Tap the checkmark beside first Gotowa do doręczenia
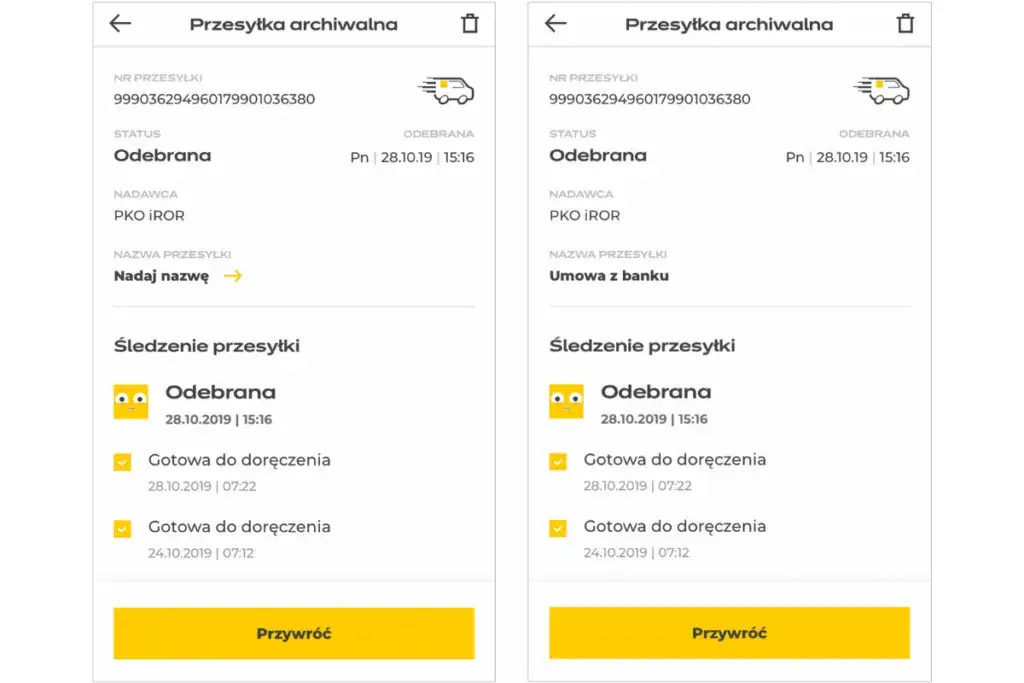Image resolution: width=1024 pixels, height=683 pixels. (x=124, y=462)
